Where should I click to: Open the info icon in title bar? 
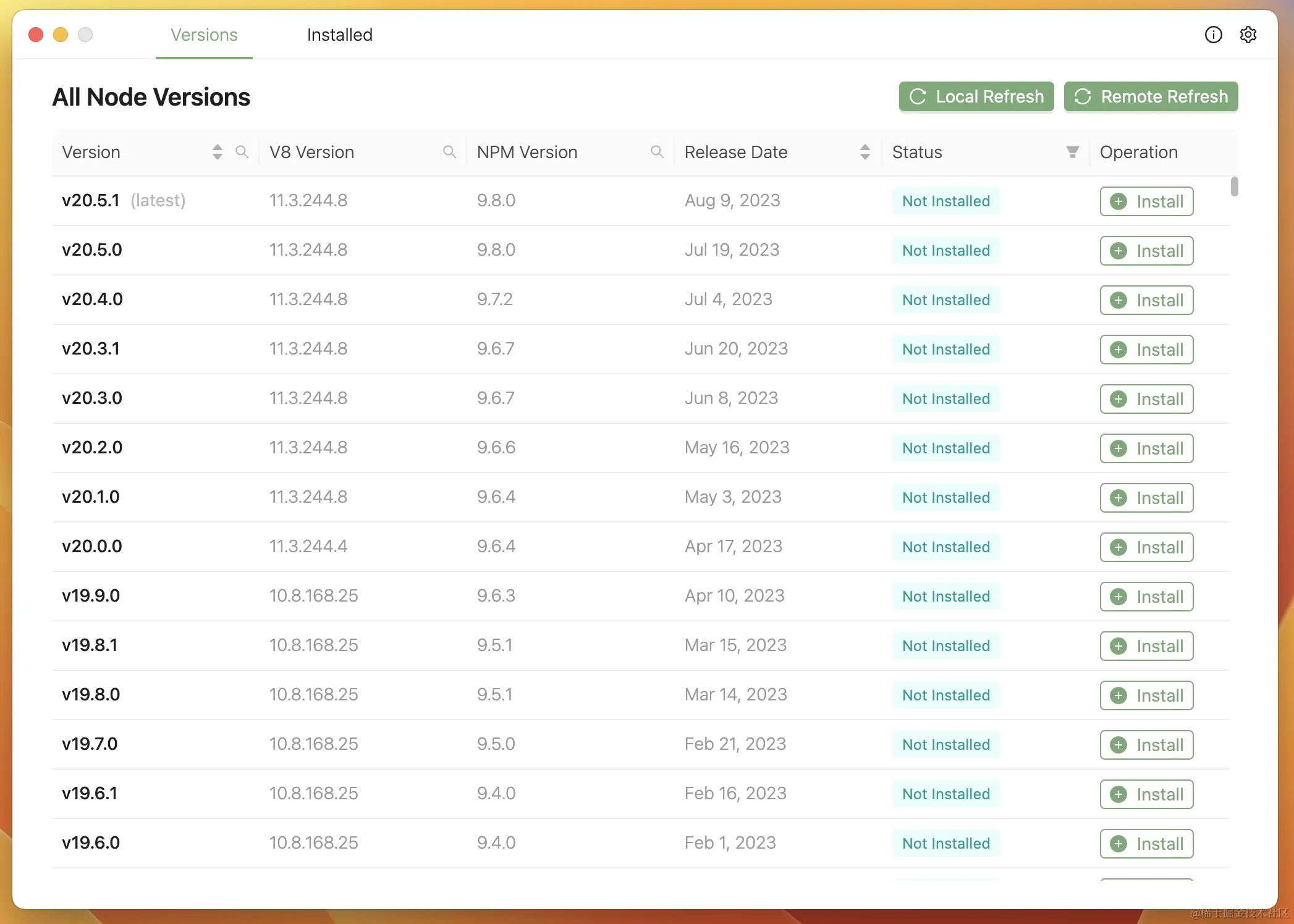pyautogui.click(x=1213, y=35)
